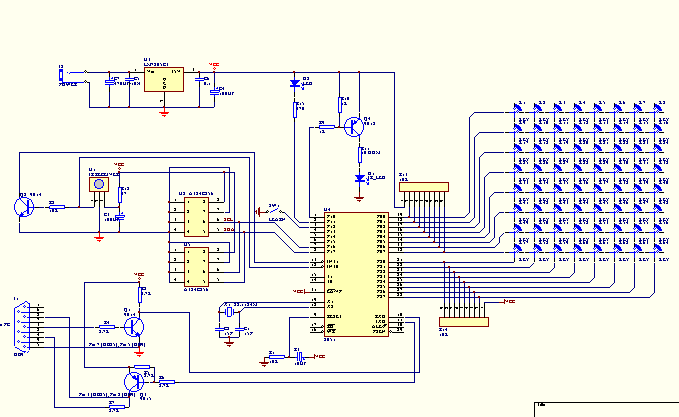Image resolution: width=679 pixels, height=417 pixels.
Task: Select the upper 8-pin EEPROM chip
Action: point(190,214)
